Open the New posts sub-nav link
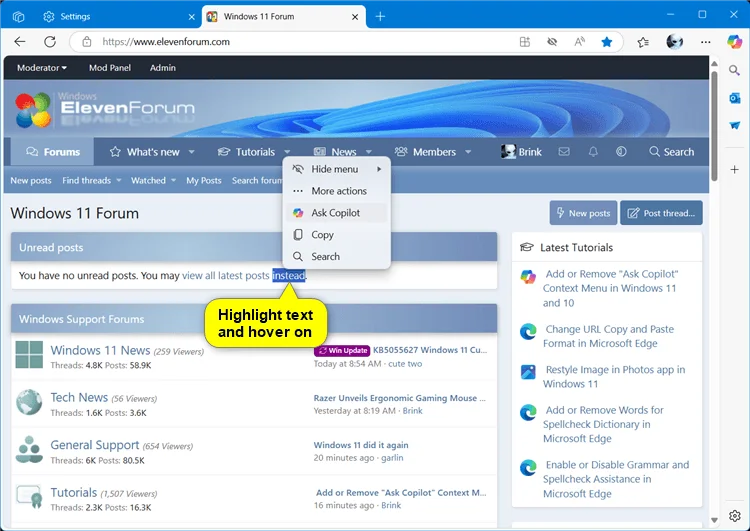Viewport: 750px width, 531px height. coord(31,181)
